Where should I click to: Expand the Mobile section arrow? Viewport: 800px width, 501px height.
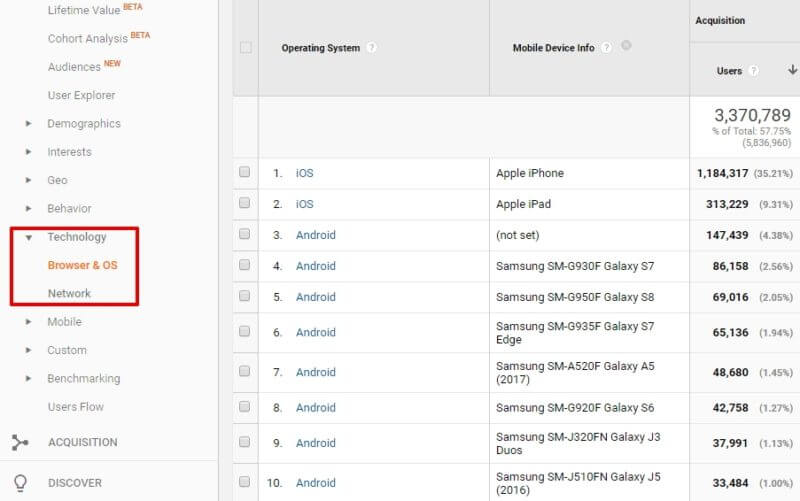[x=29, y=322]
